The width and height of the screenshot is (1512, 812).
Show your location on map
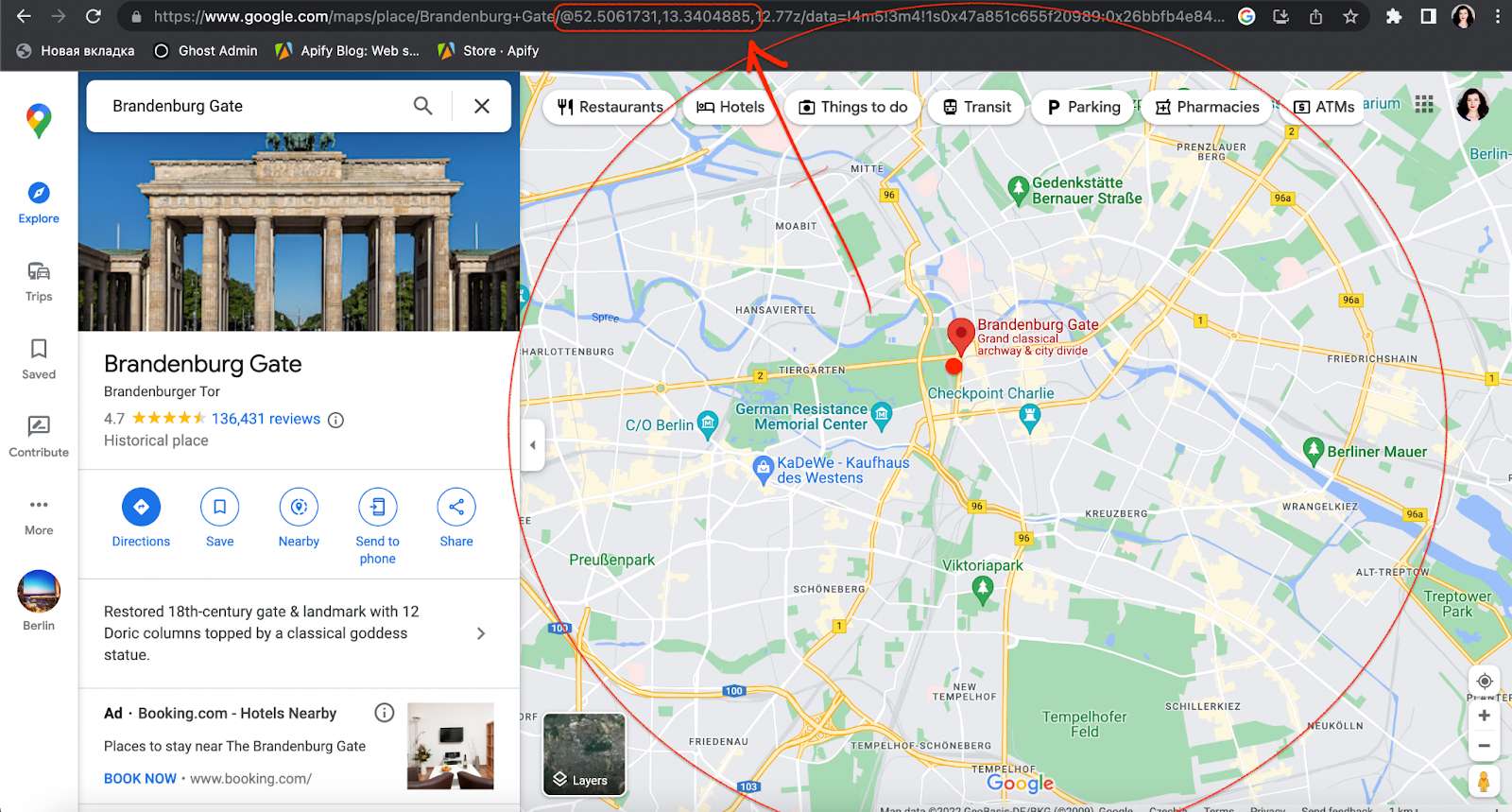tap(1485, 682)
